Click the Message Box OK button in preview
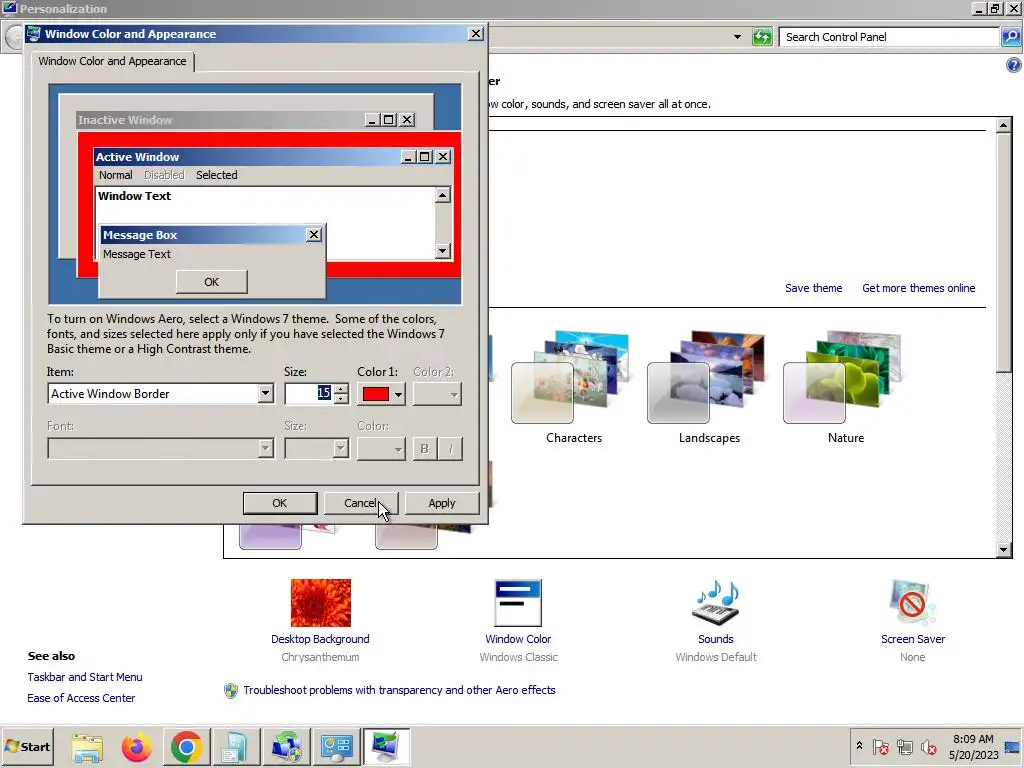 point(212,282)
